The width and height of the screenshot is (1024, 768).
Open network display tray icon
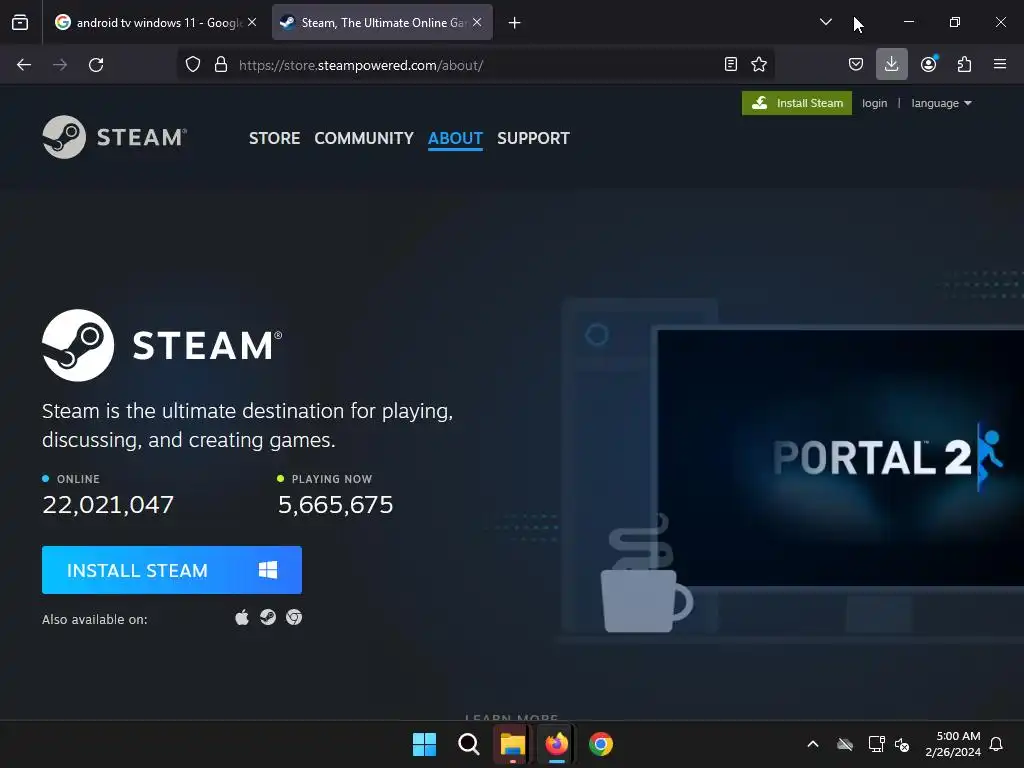click(x=876, y=744)
